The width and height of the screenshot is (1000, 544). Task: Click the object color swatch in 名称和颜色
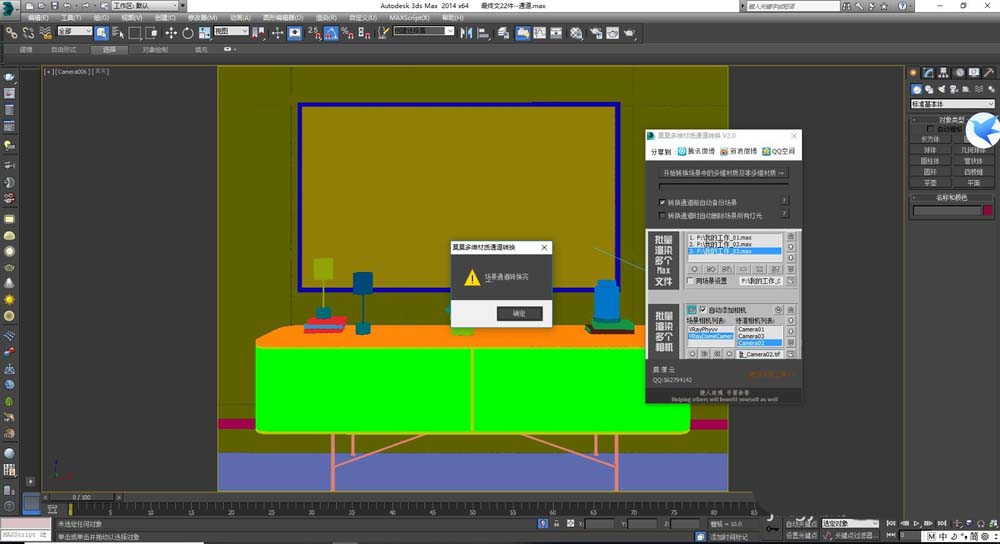[986, 210]
